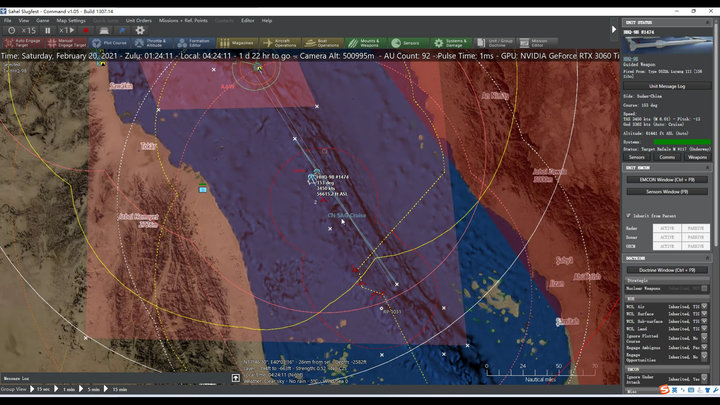
Task: Open Boat Operations
Action: pos(323,43)
